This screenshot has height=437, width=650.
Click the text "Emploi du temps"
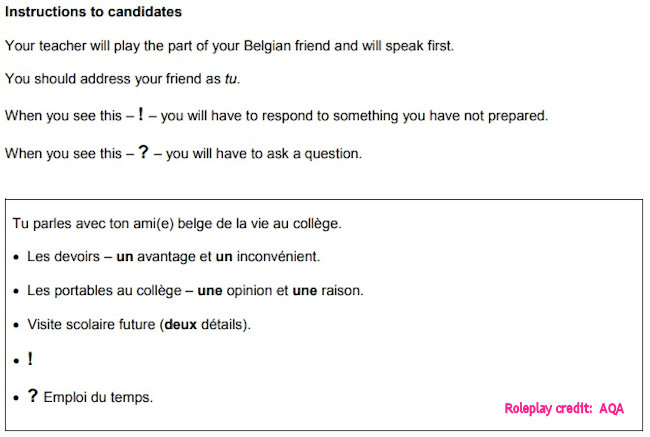[98, 397]
